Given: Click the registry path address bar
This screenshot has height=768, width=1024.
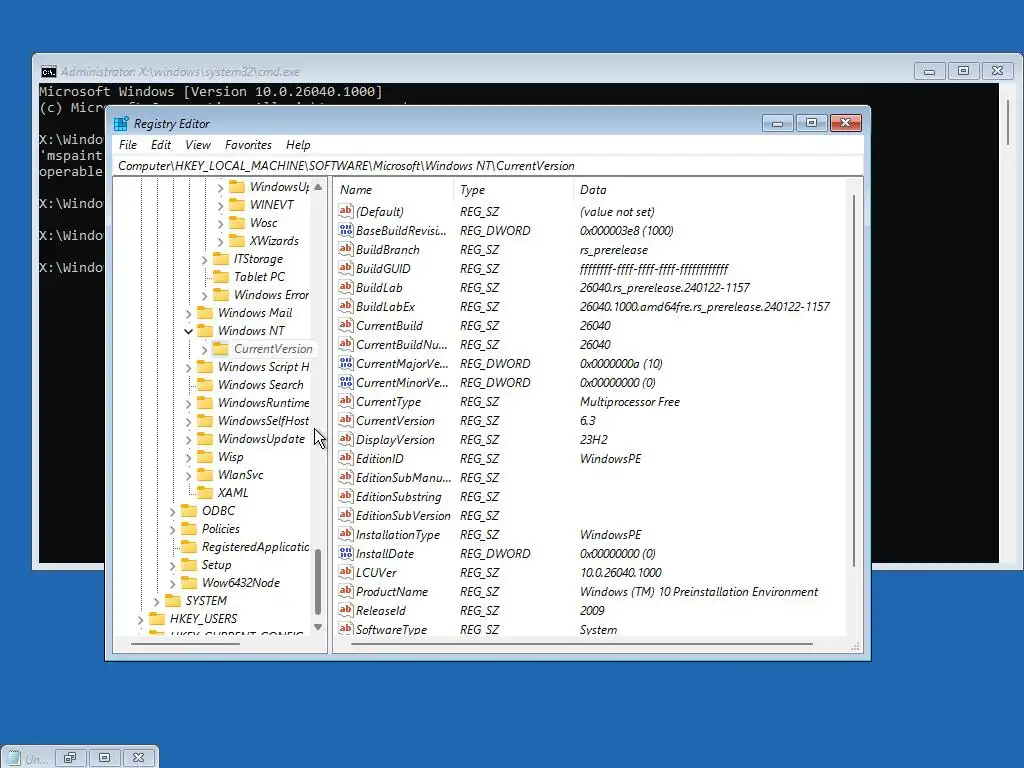Looking at the screenshot, I should point(488,166).
